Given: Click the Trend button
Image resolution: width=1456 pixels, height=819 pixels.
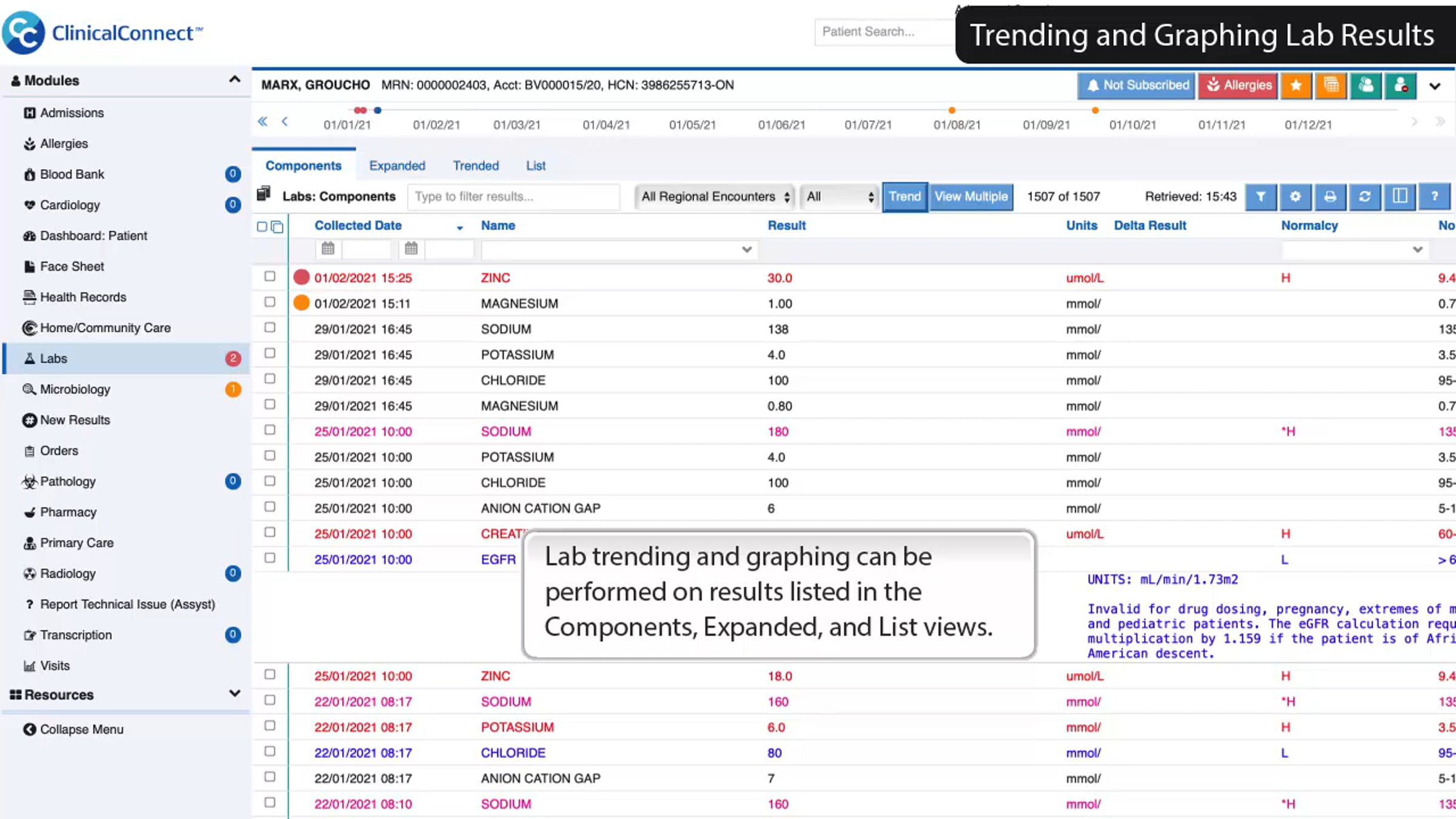Looking at the screenshot, I should pyautogui.click(x=905, y=197).
